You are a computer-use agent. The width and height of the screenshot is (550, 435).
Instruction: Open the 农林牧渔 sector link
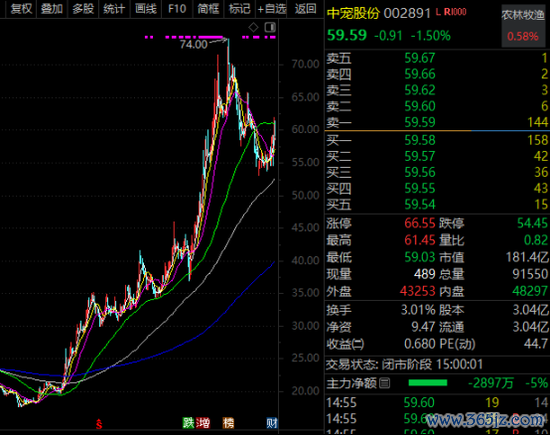[x=523, y=15]
